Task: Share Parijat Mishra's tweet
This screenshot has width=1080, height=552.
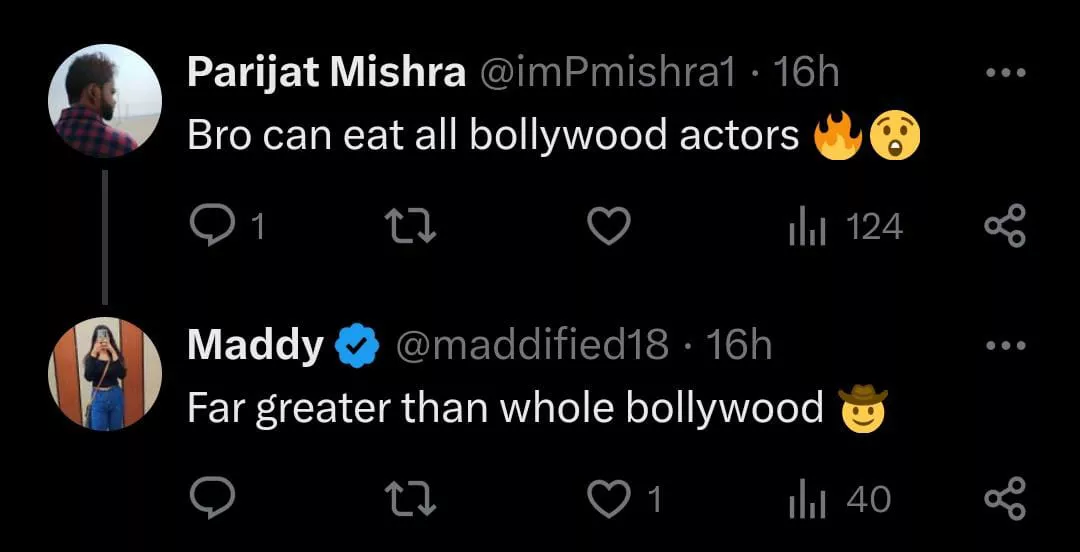Action: [1004, 227]
